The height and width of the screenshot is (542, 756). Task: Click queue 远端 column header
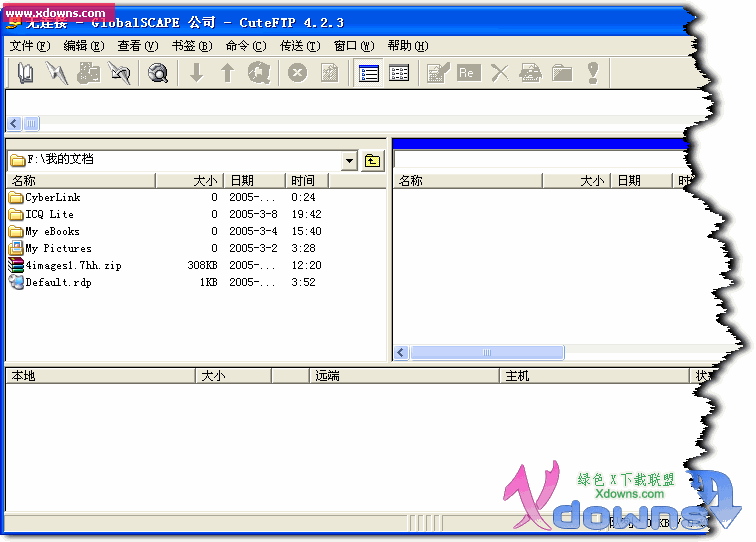pyautogui.click(x=404, y=376)
